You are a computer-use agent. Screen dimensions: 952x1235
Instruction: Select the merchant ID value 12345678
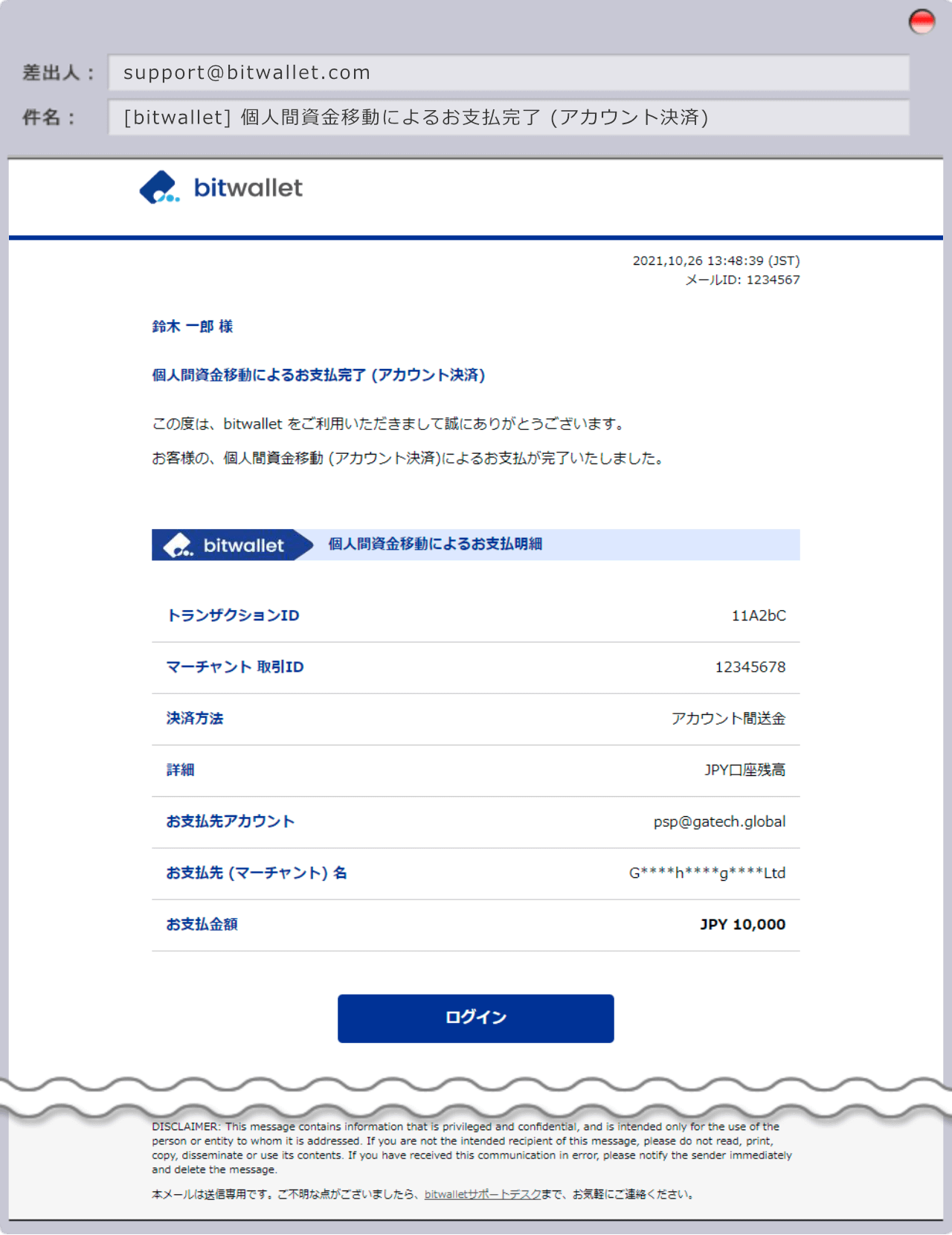point(750,667)
